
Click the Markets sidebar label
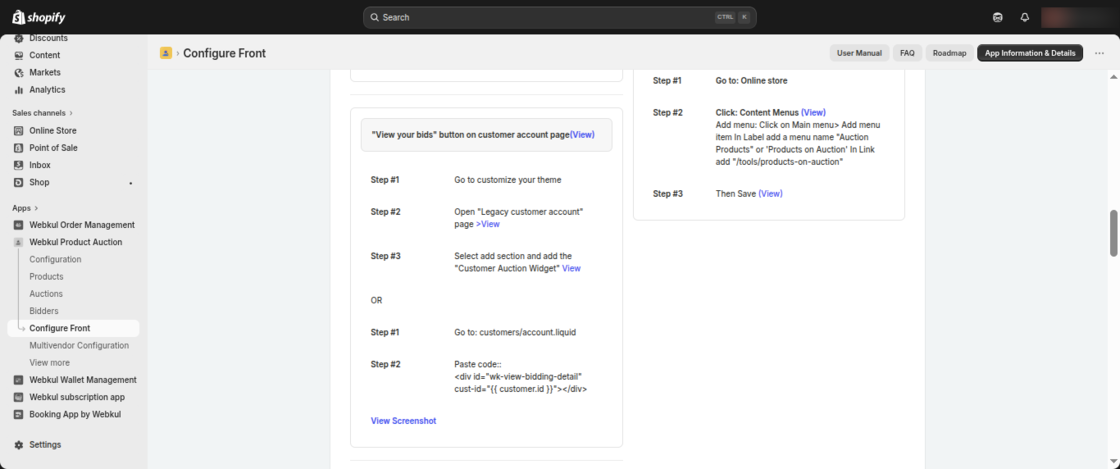pos(45,72)
